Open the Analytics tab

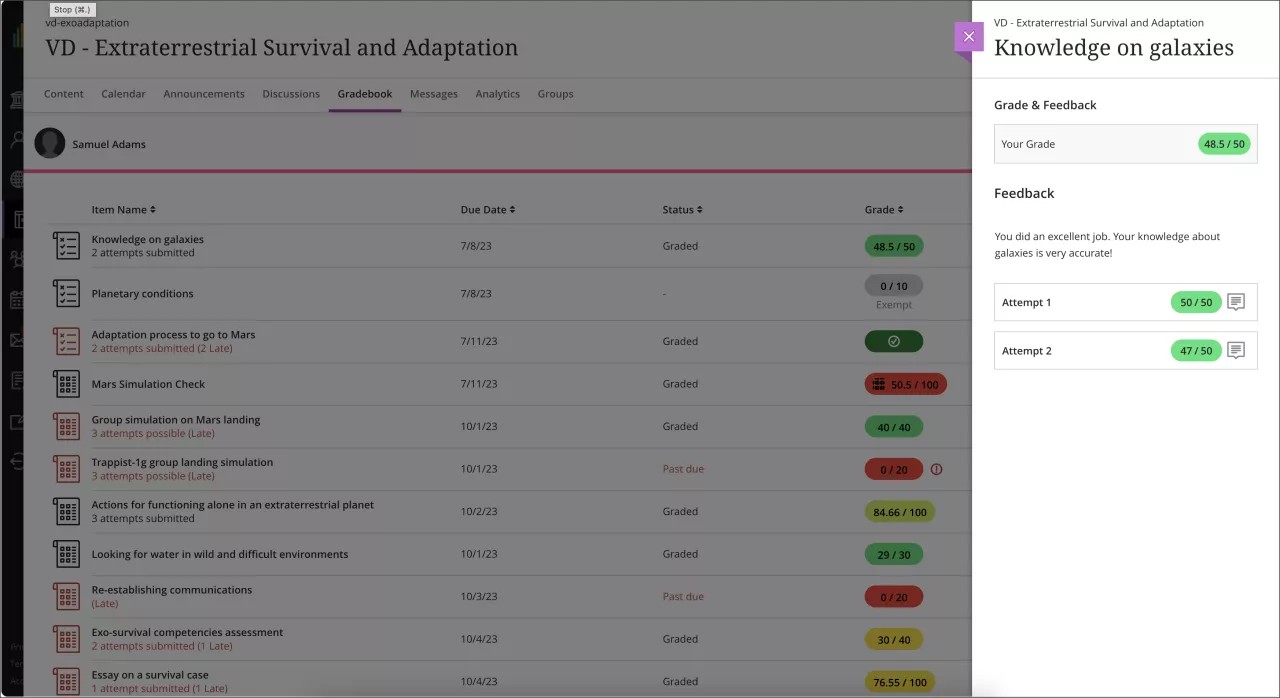[x=497, y=94]
